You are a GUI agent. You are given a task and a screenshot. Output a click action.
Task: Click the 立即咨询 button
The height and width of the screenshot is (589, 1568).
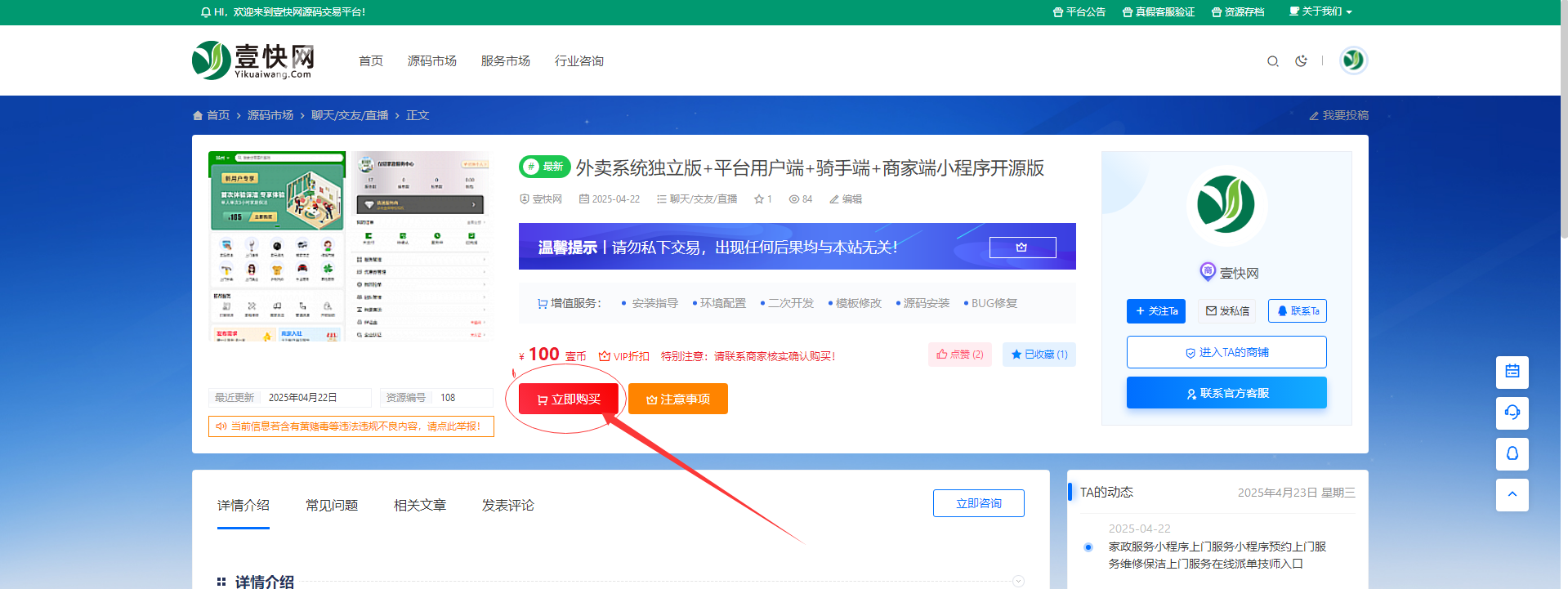click(x=979, y=503)
